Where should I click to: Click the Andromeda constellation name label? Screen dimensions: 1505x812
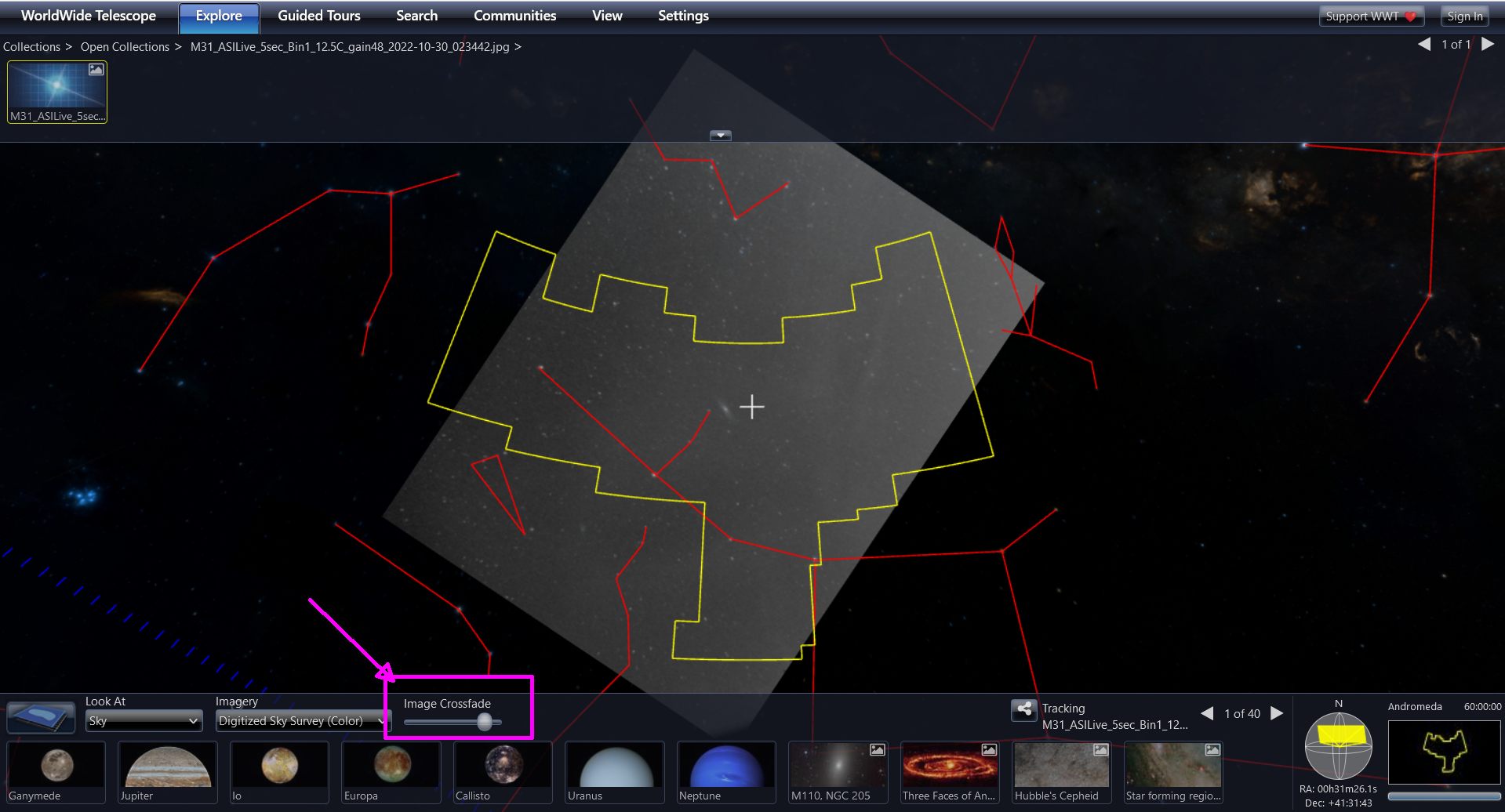pos(1415,707)
